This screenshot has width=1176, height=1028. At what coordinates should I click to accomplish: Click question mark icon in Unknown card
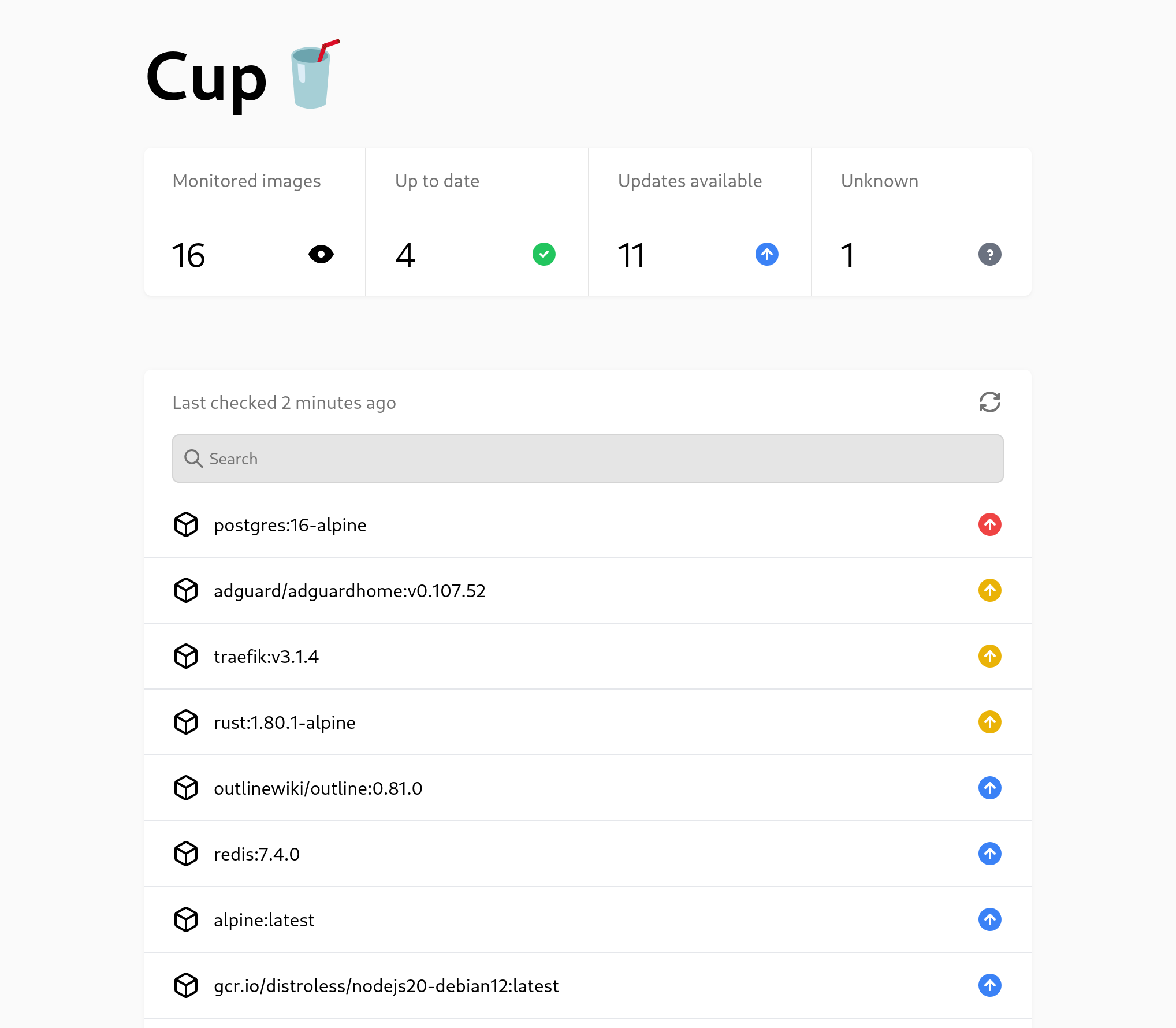(x=989, y=254)
